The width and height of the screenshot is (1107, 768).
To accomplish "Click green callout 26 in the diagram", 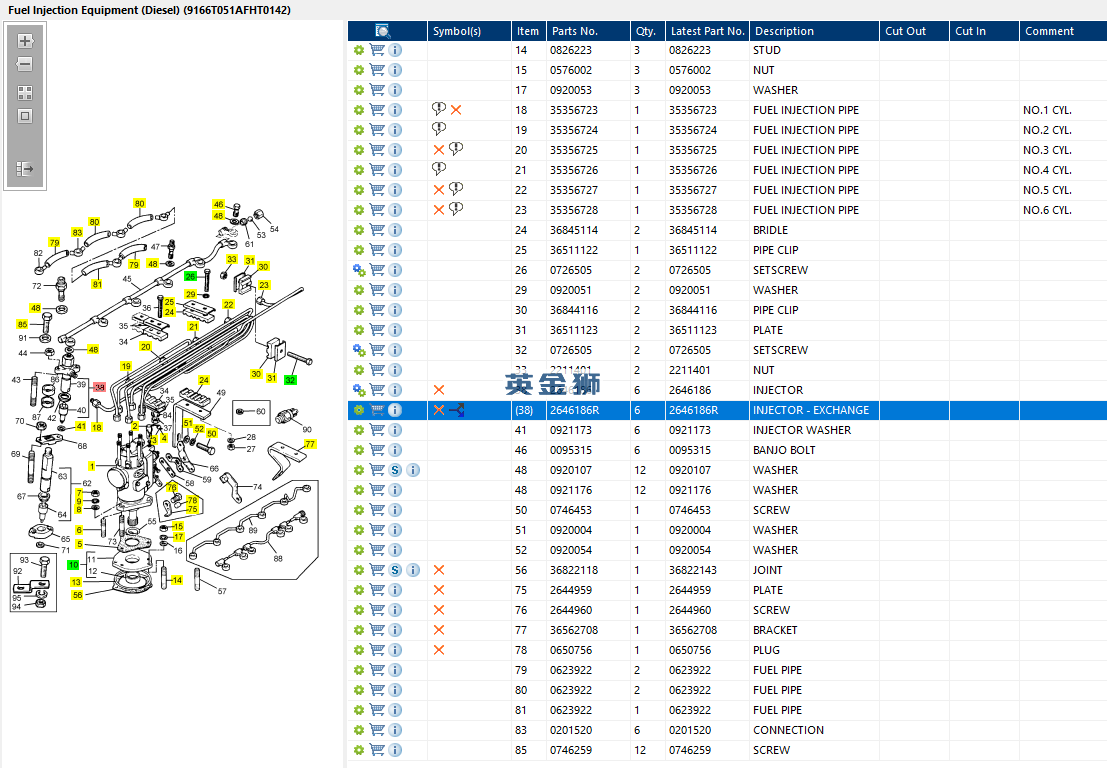I will click(x=191, y=277).
